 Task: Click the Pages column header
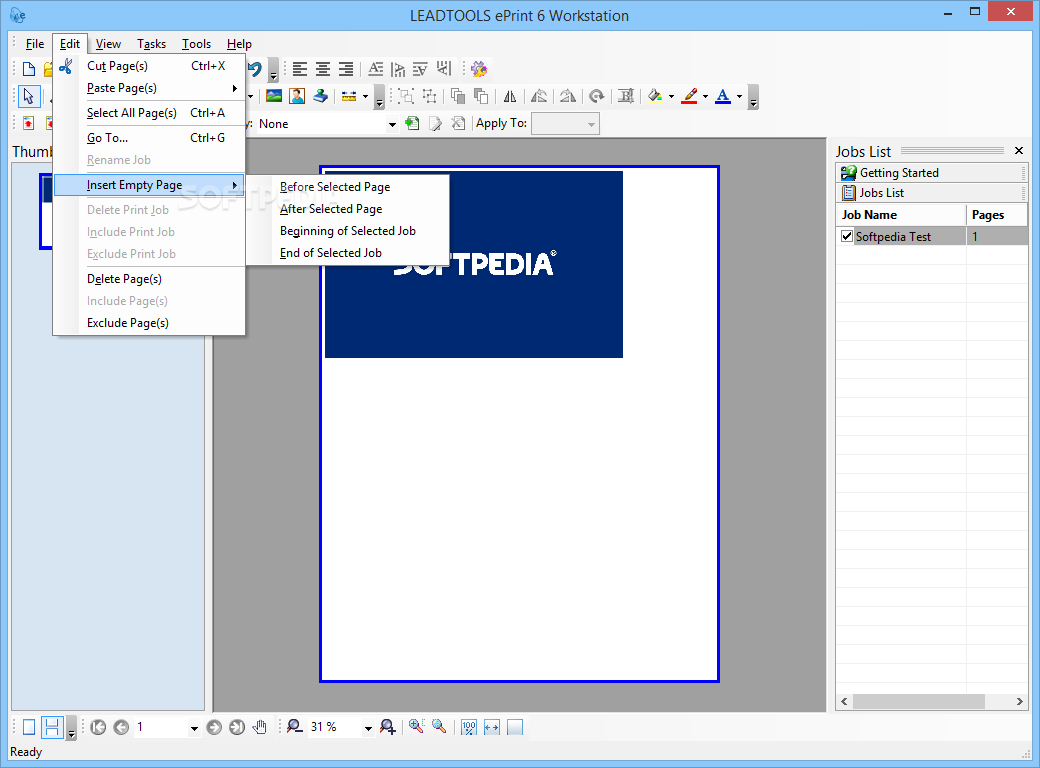(997, 215)
